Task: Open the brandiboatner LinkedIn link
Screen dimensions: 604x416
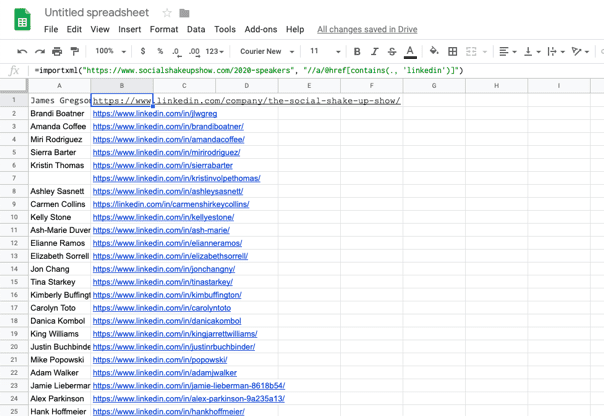Action: pos(168,126)
